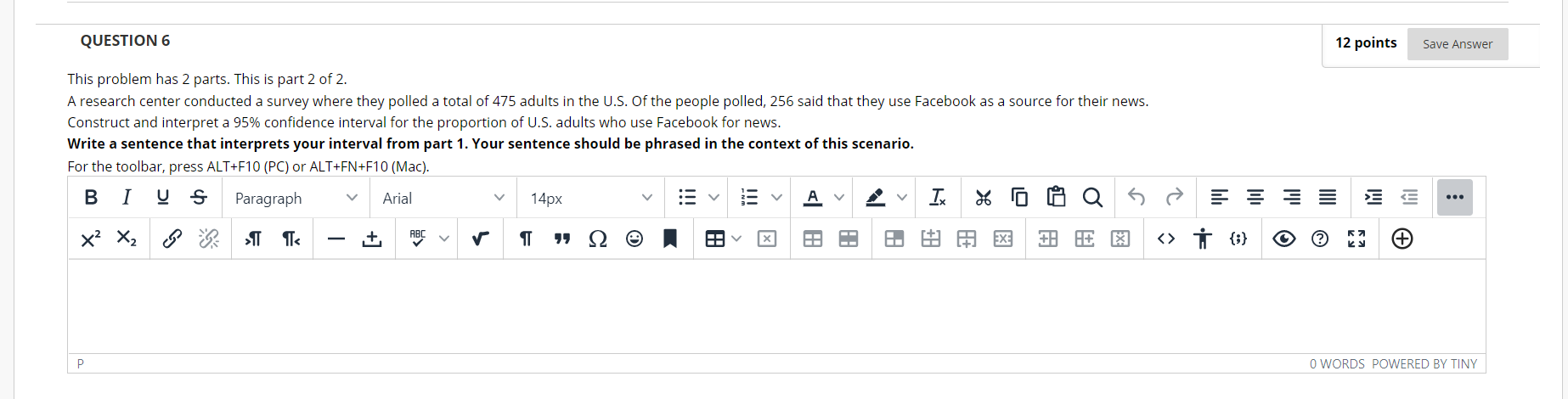Screen dimensions: 1568x399
Task: Open the text color picker arrow
Action: click(839, 198)
